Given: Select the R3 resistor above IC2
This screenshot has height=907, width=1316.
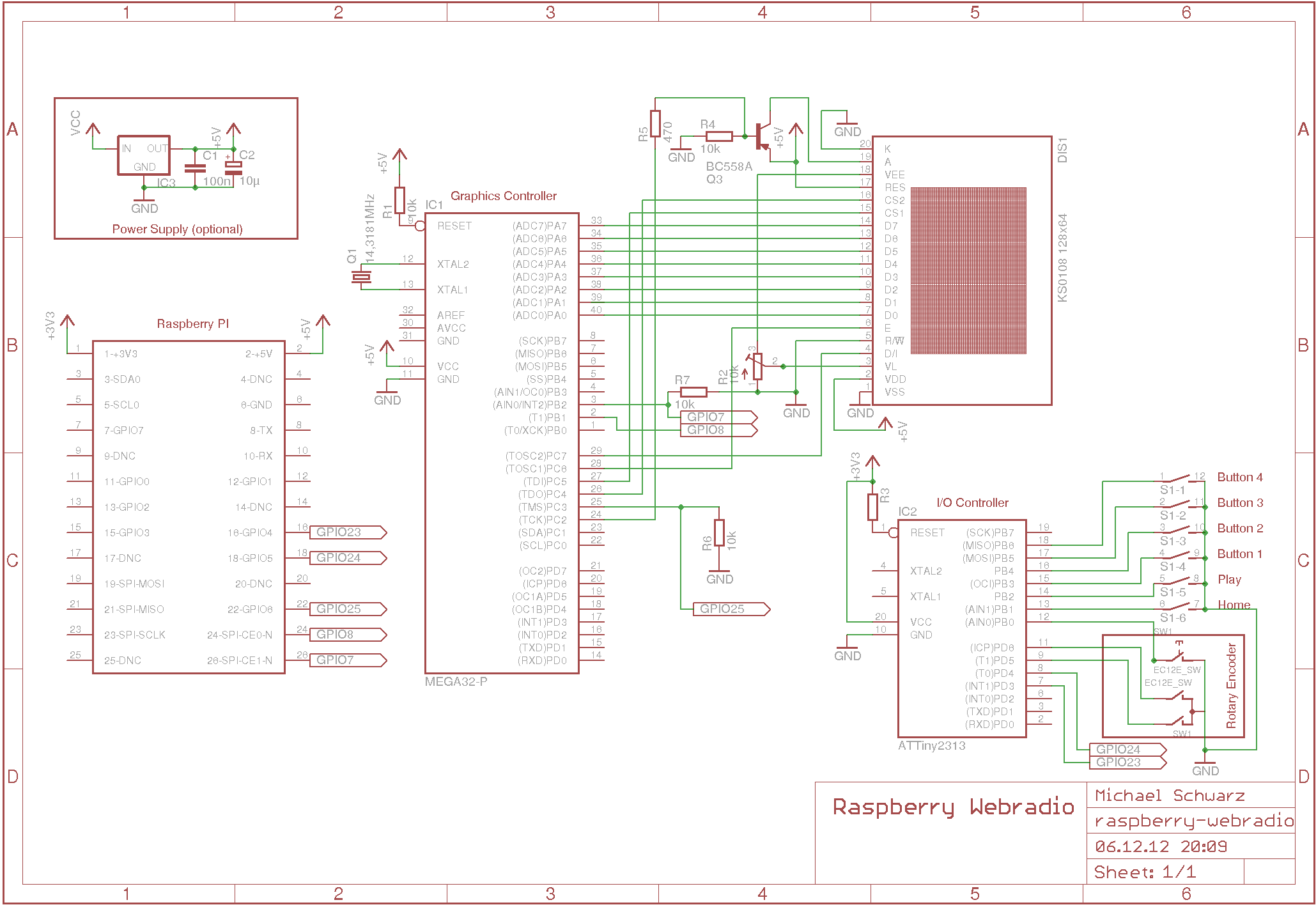Looking at the screenshot, I should 872,507.
